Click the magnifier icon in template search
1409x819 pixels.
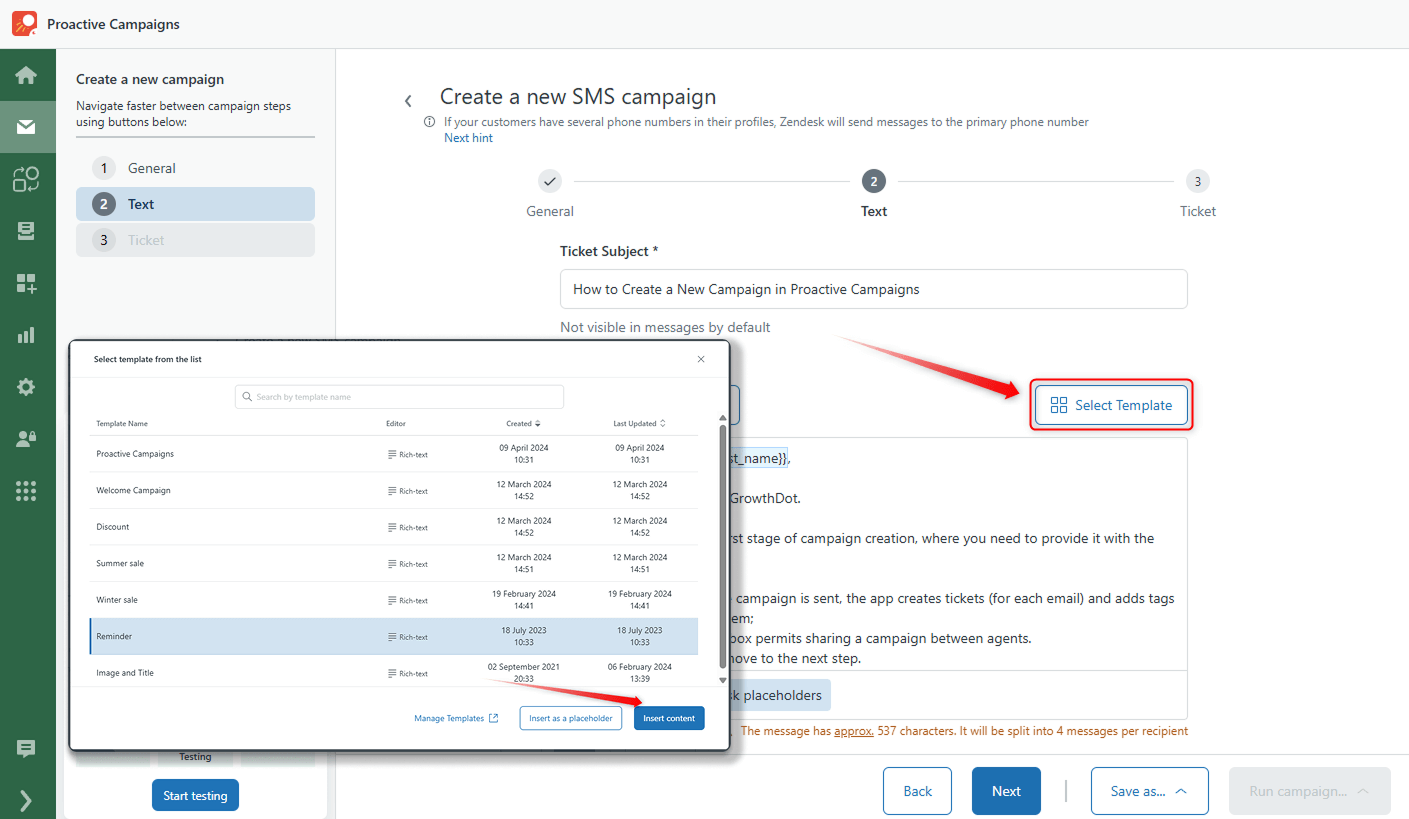pyautogui.click(x=246, y=397)
